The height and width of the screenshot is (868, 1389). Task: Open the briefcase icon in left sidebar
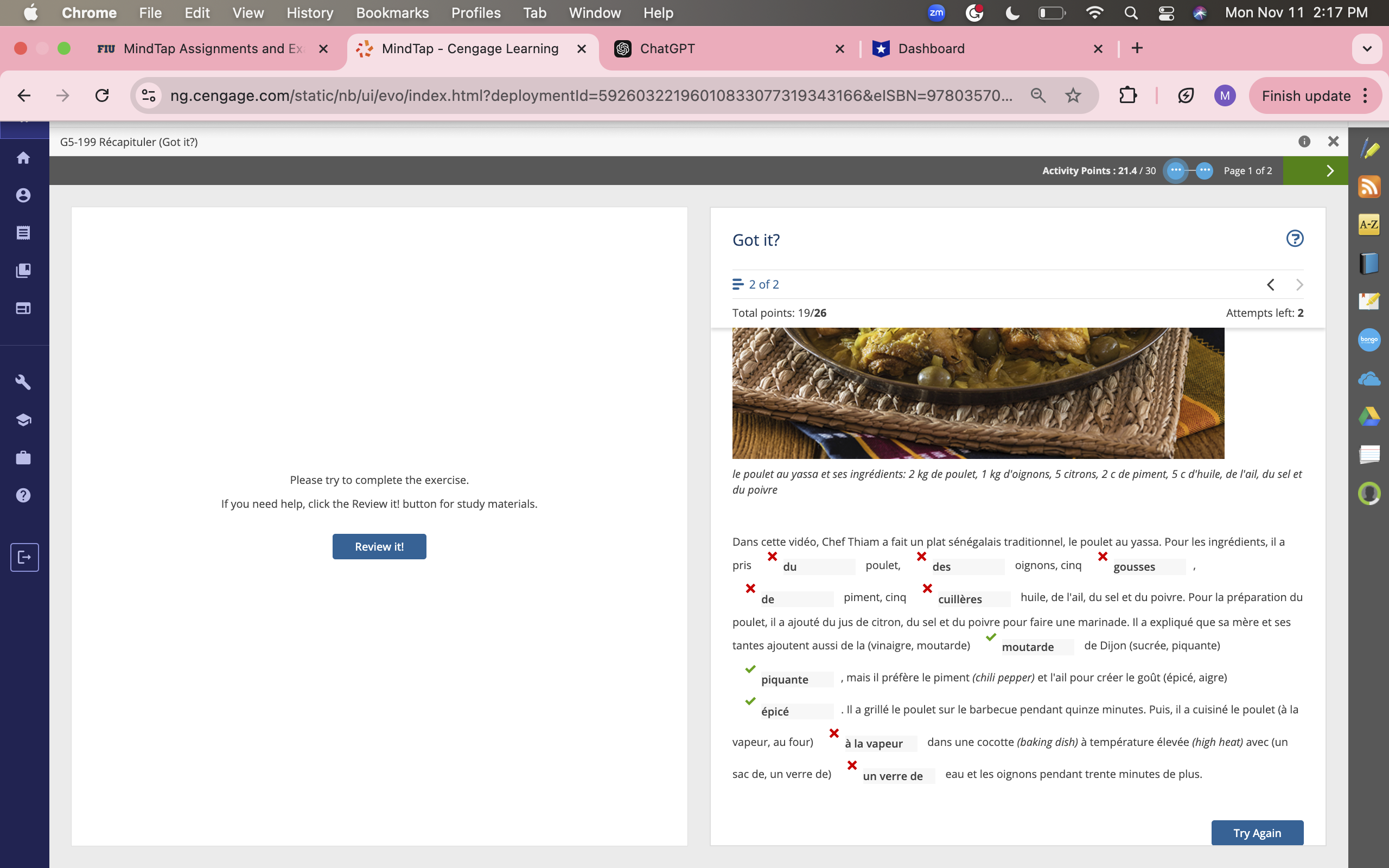23,457
